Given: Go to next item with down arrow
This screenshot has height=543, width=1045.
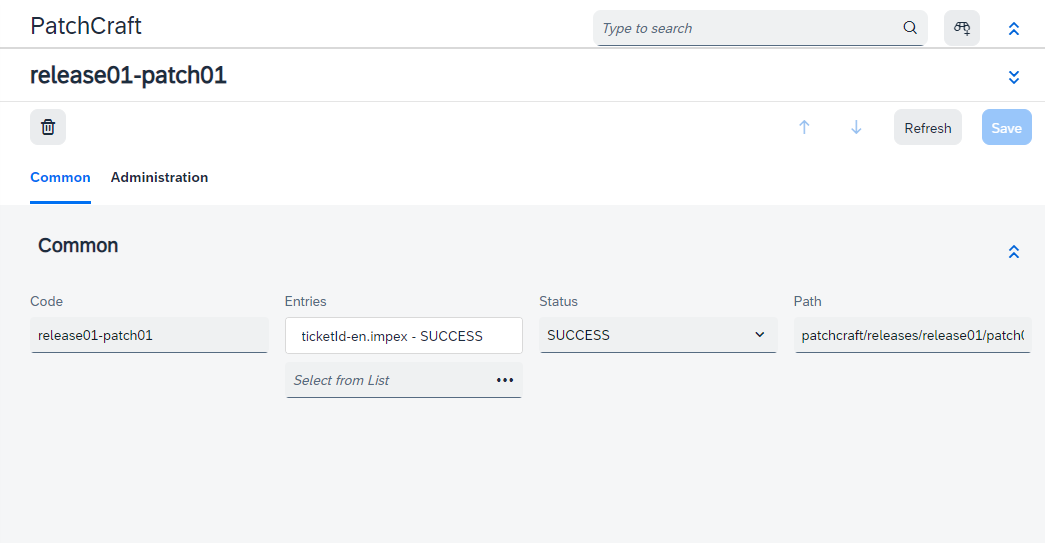Looking at the screenshot, I should click(x=856, y=128).
